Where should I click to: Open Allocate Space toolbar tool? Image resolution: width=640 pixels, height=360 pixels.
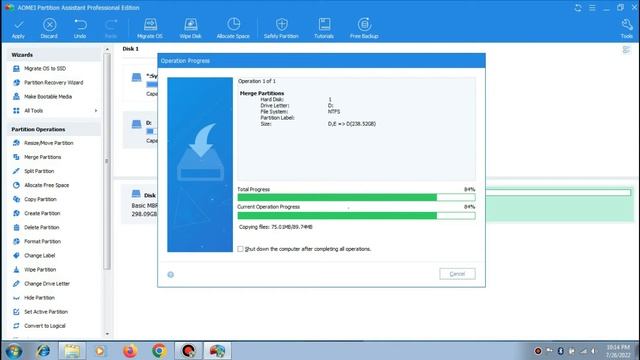click(x=233, y=28)
